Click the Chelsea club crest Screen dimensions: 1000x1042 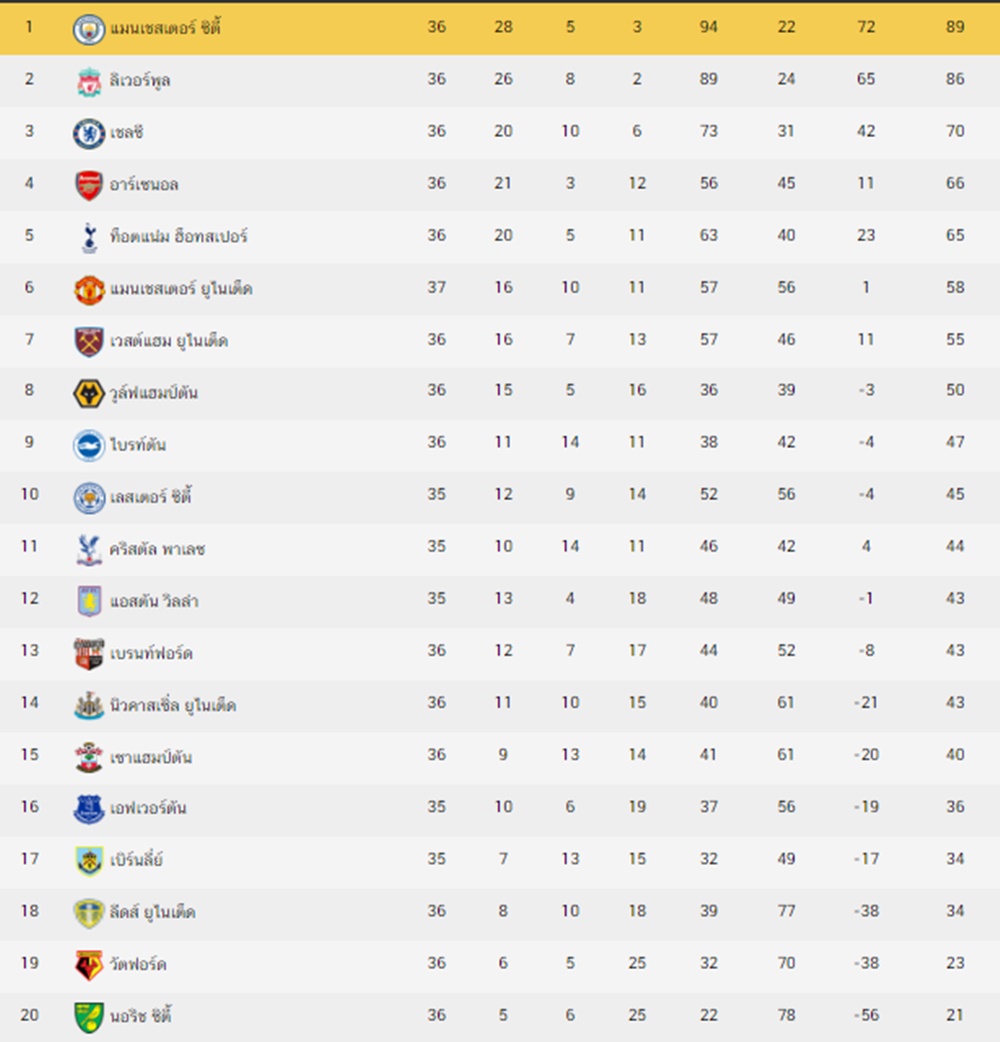(88, 133)
